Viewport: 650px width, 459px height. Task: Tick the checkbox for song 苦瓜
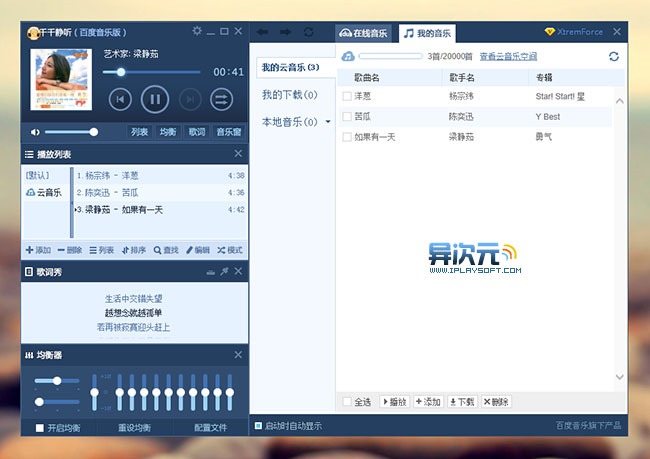click(347, 117)
